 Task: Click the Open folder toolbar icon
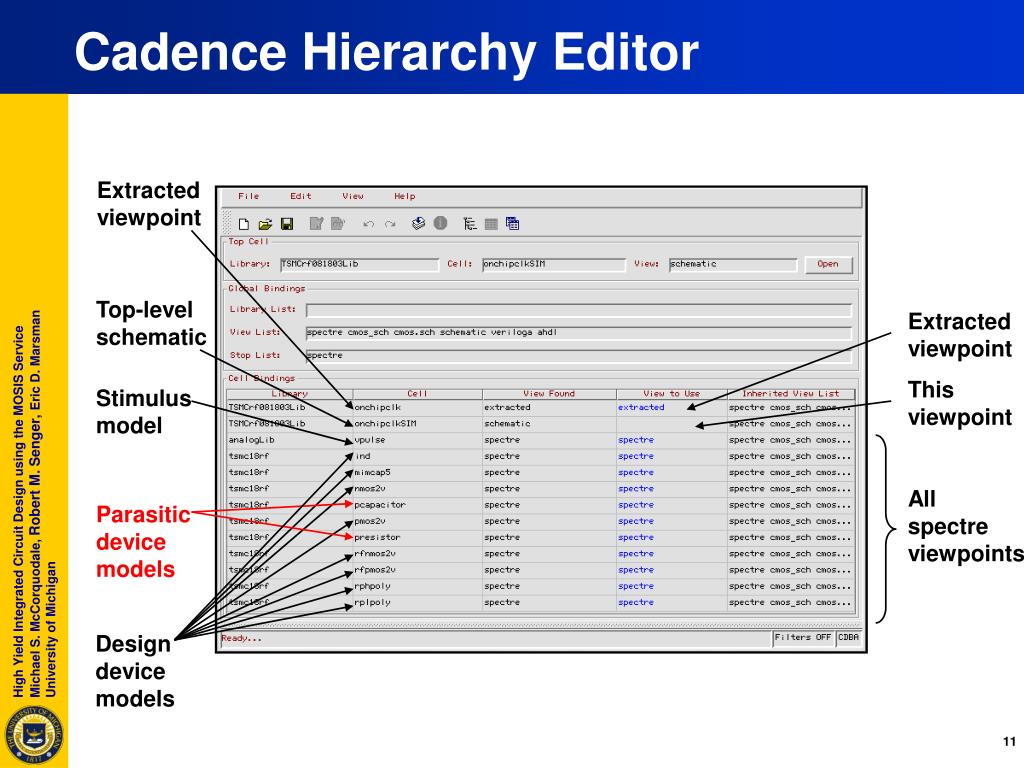click(x=264, y=224)
